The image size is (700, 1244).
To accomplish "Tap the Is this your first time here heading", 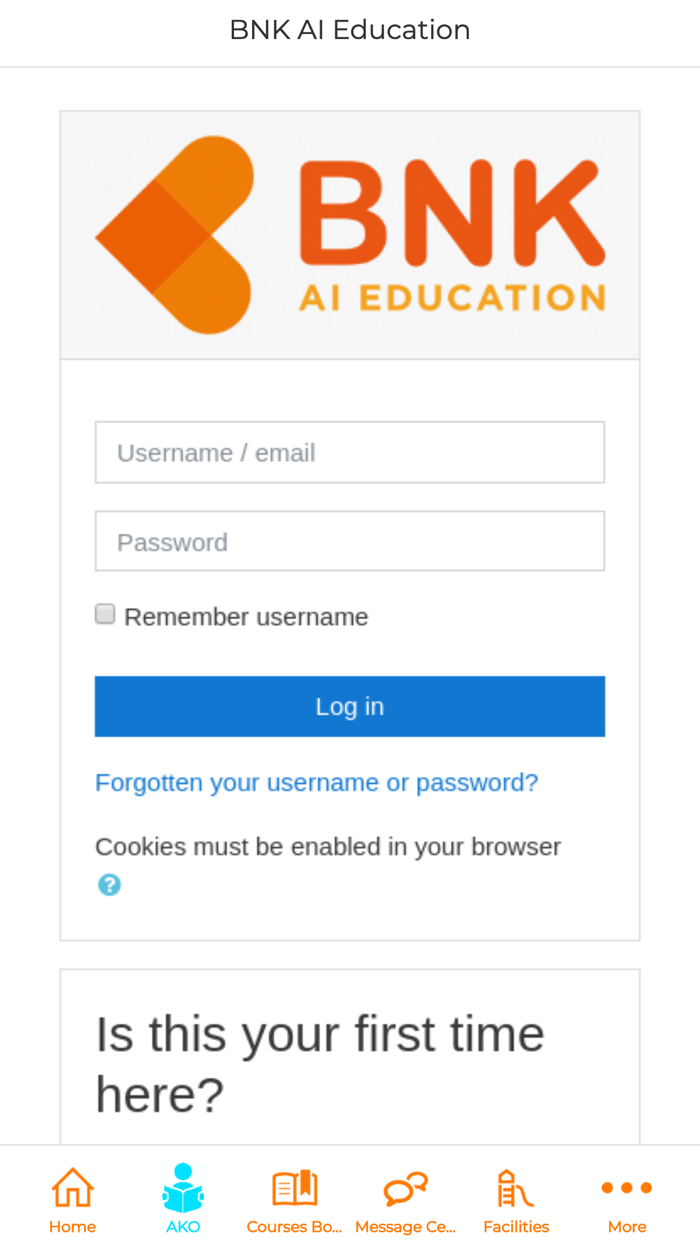I will click(x=319, y=1063).
